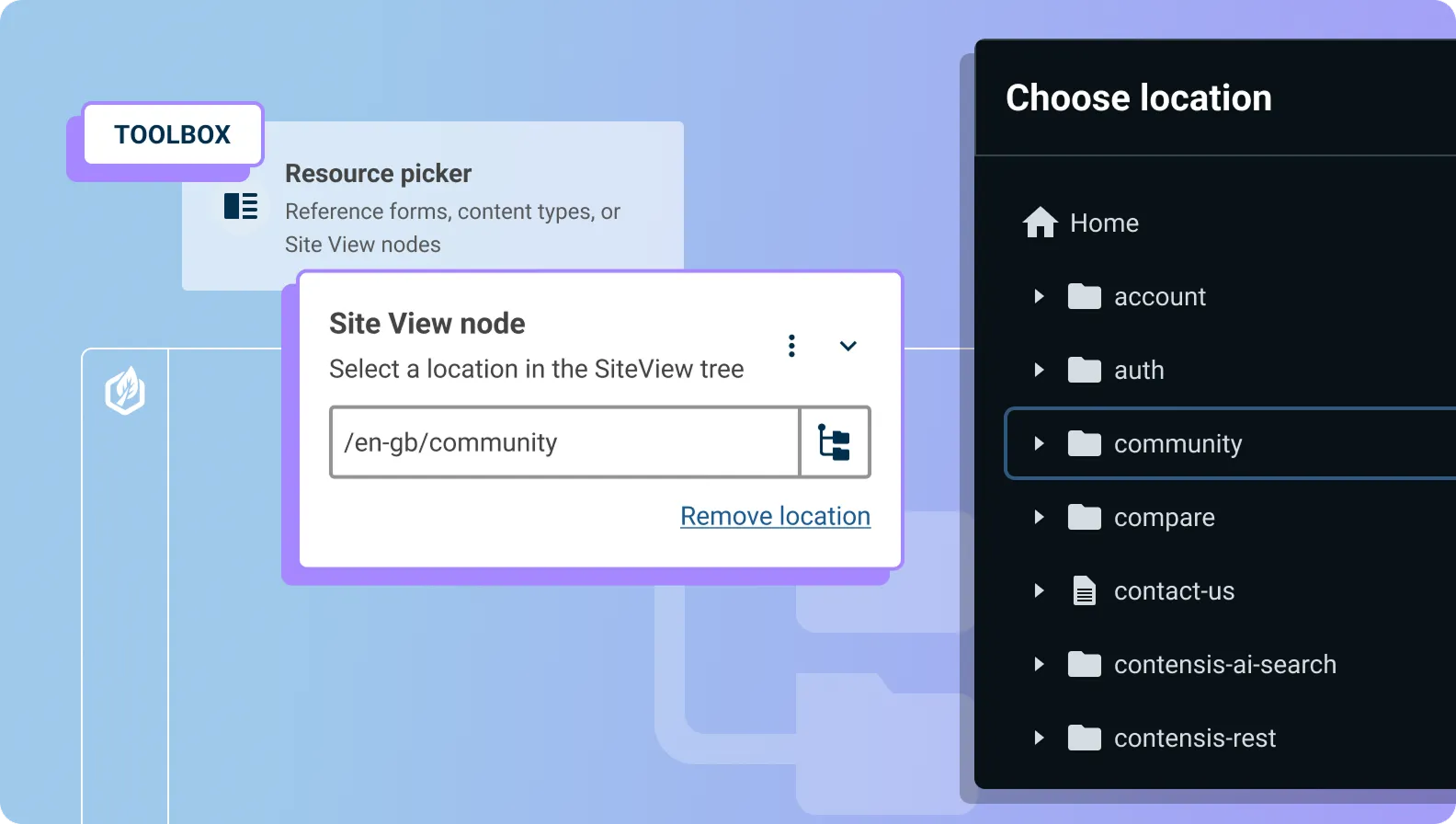This screenshot has height=824, width=1456.
Task: Select the account label in tree
Action: [1160, 296]
